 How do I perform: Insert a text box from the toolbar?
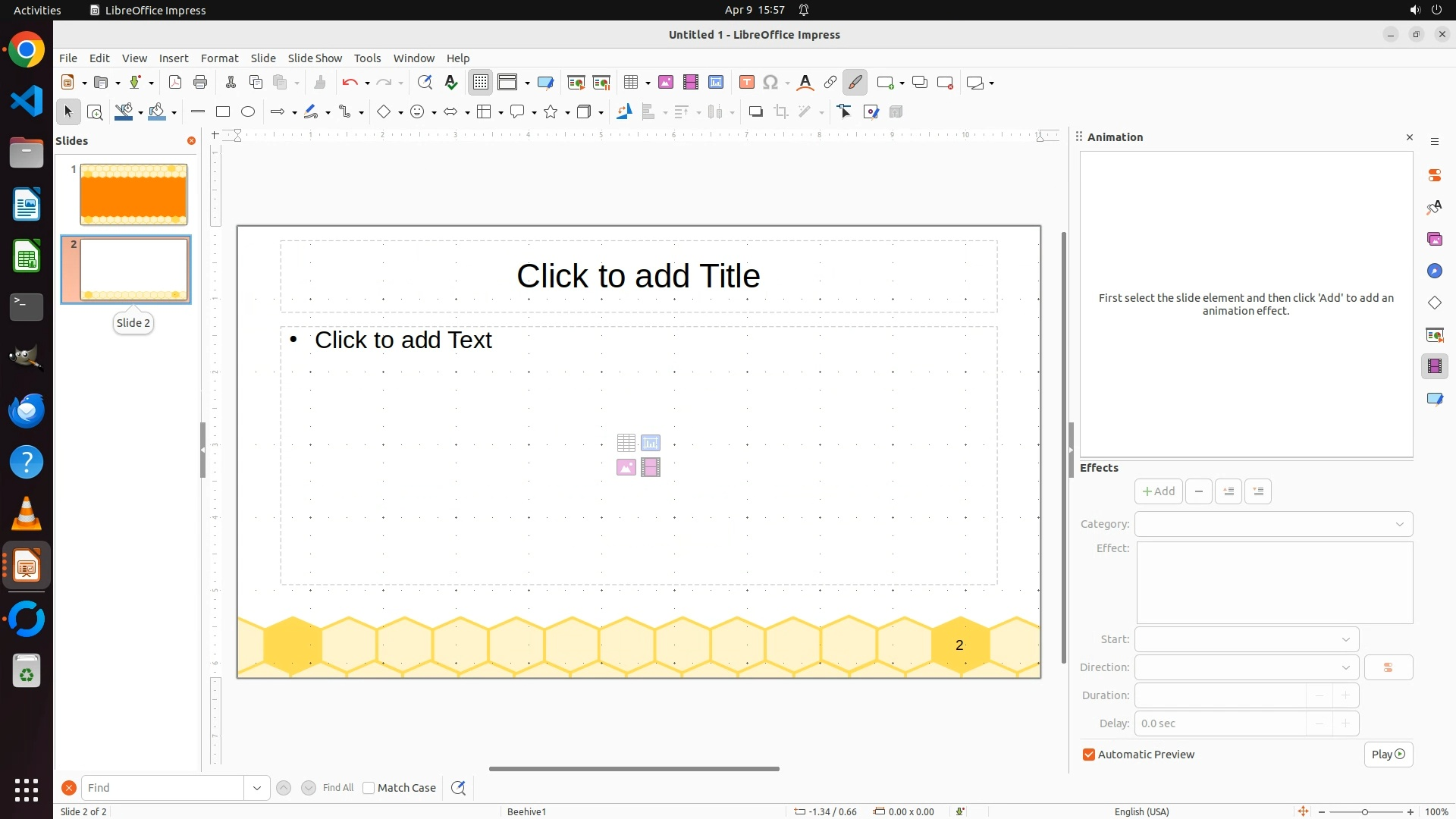[x=747, y=83]
